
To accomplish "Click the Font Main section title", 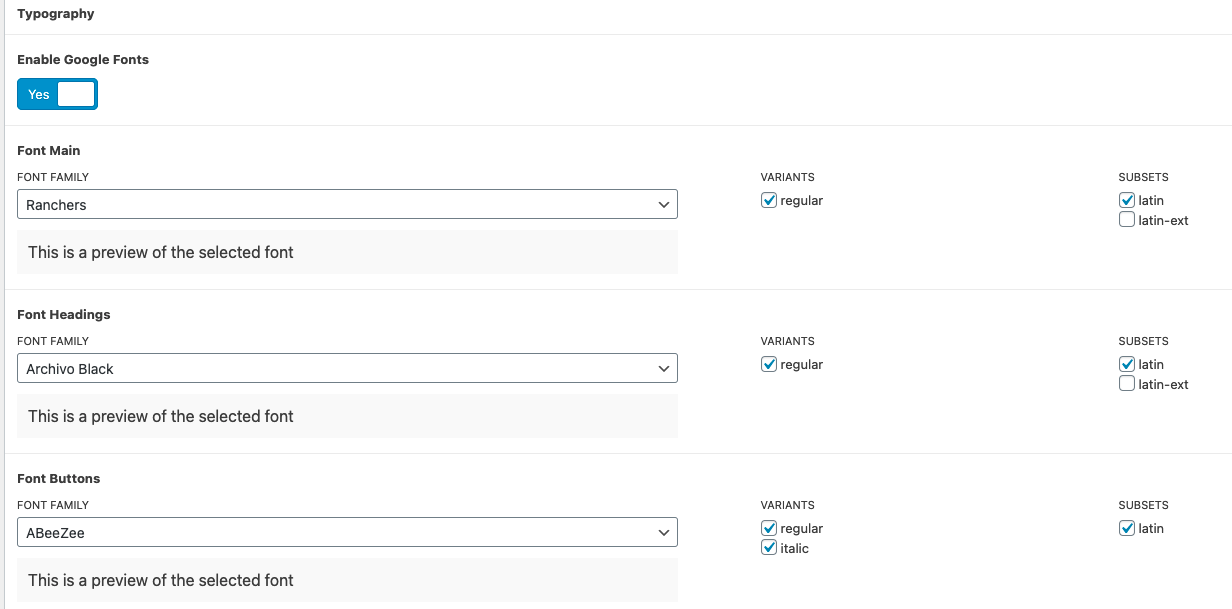I will [49, 150].
